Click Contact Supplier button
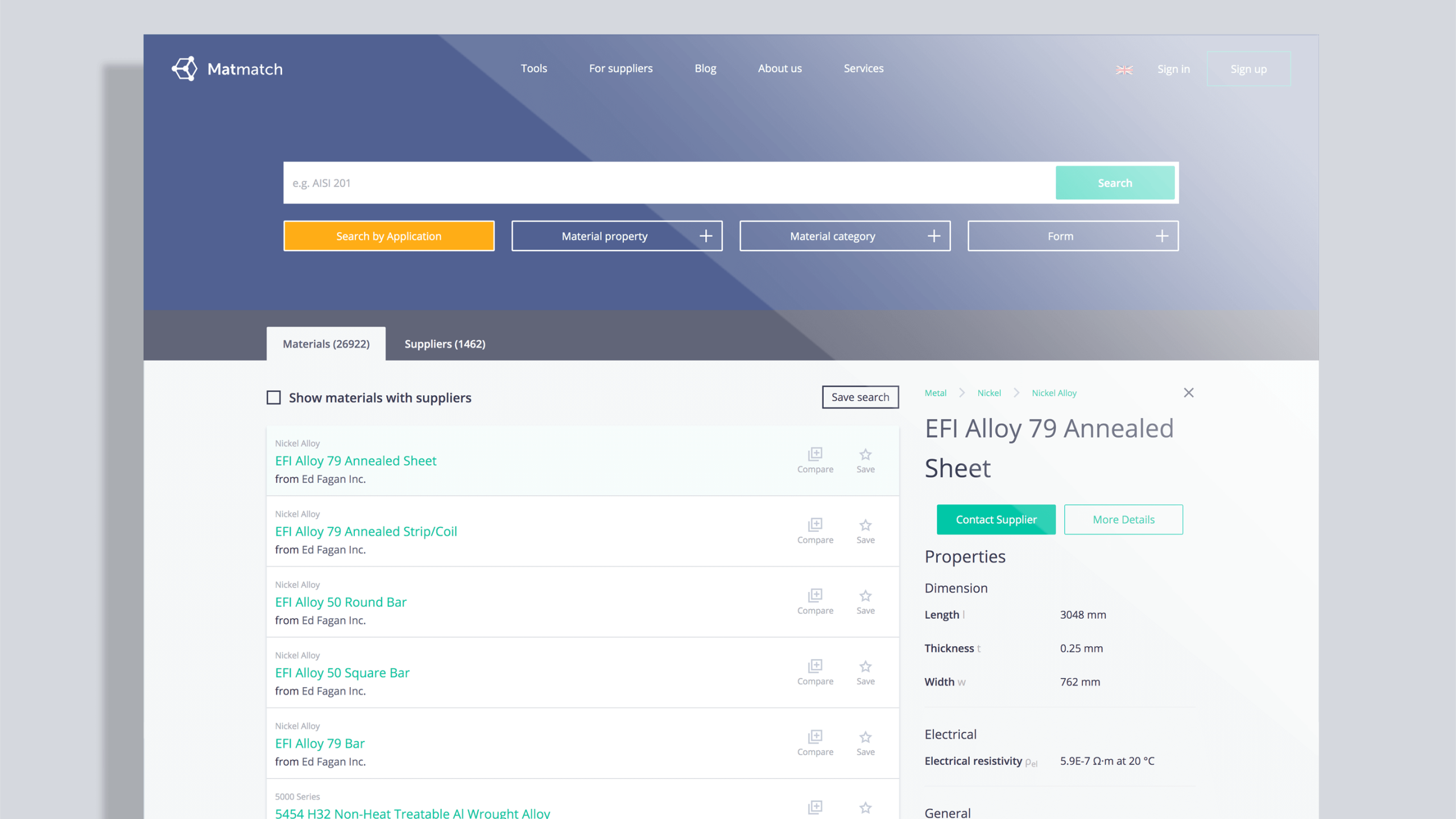The image size is (1456, 819). coord(996,519)
